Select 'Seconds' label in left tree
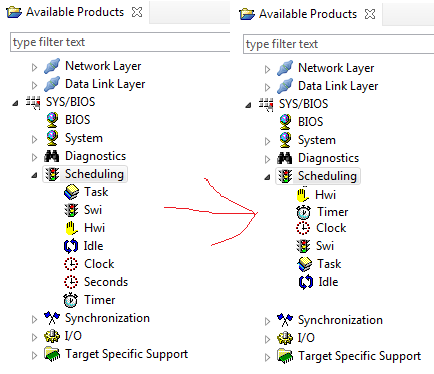 point(106,282)
